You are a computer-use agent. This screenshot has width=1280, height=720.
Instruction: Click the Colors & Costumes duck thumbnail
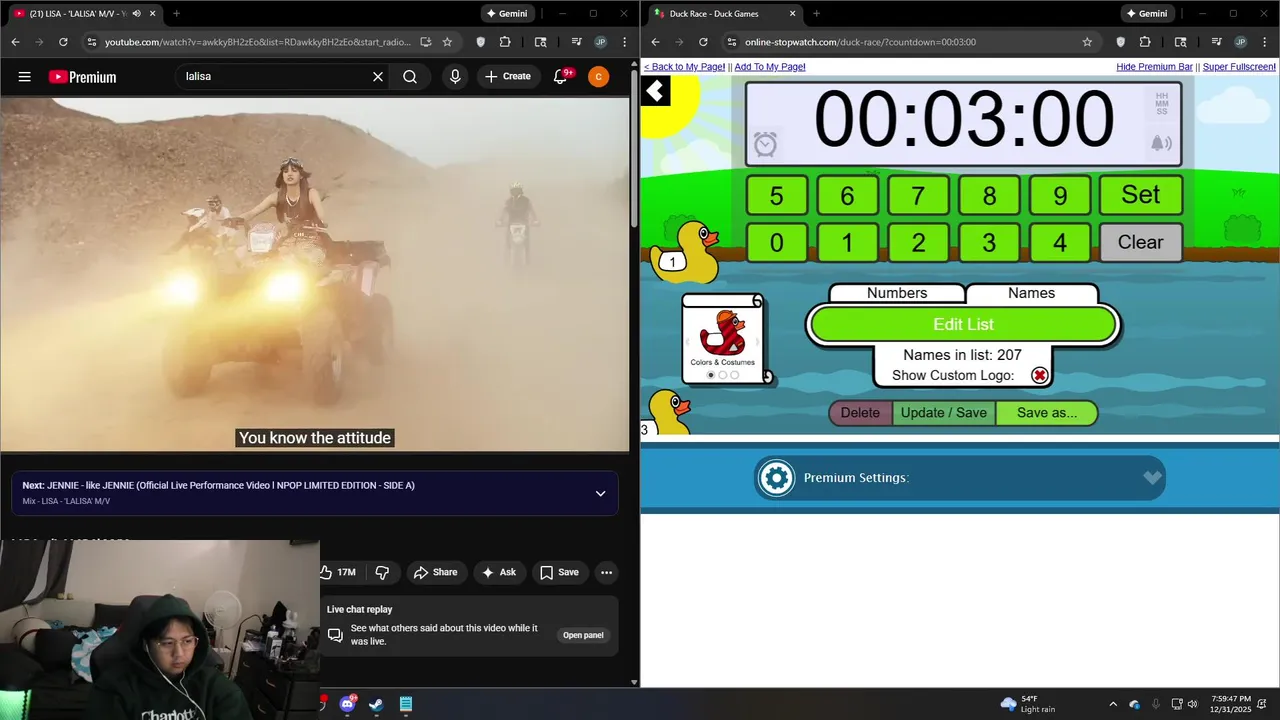723,333
